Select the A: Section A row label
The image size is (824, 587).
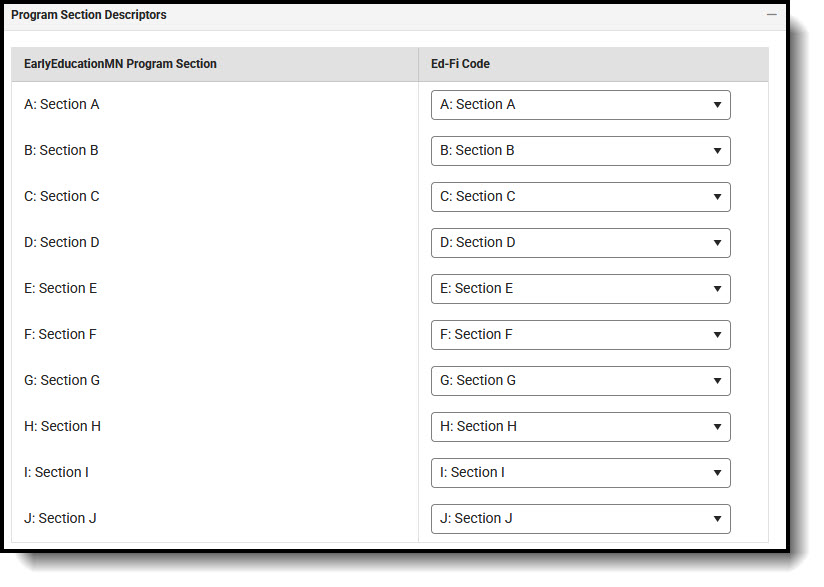(x=61, y=105)
